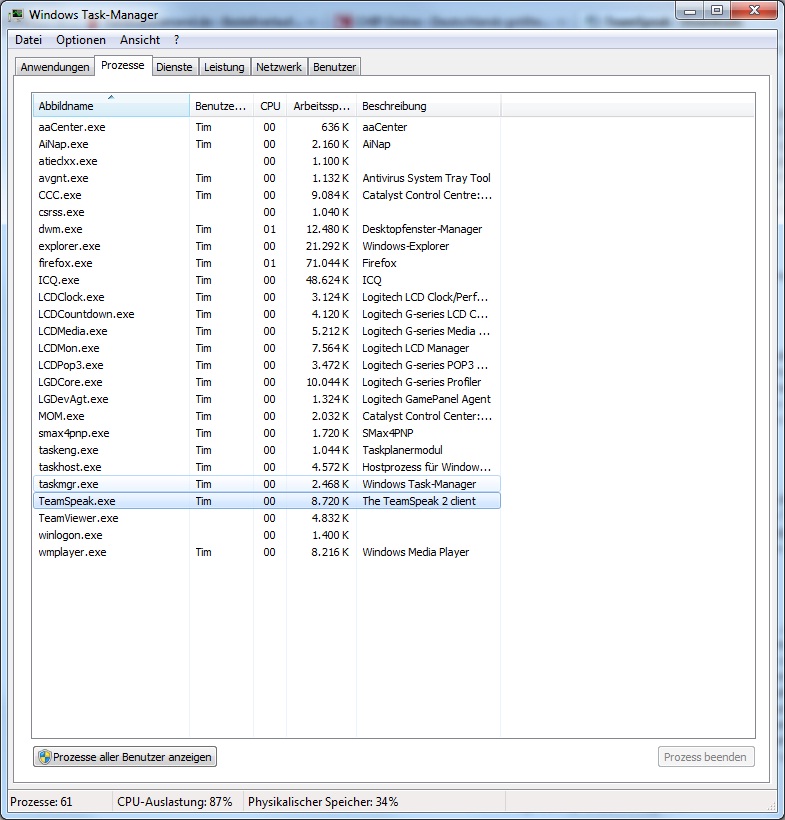Open the Leistung tab
Screen dimensions: 785x820
click(x=224, y=67)
